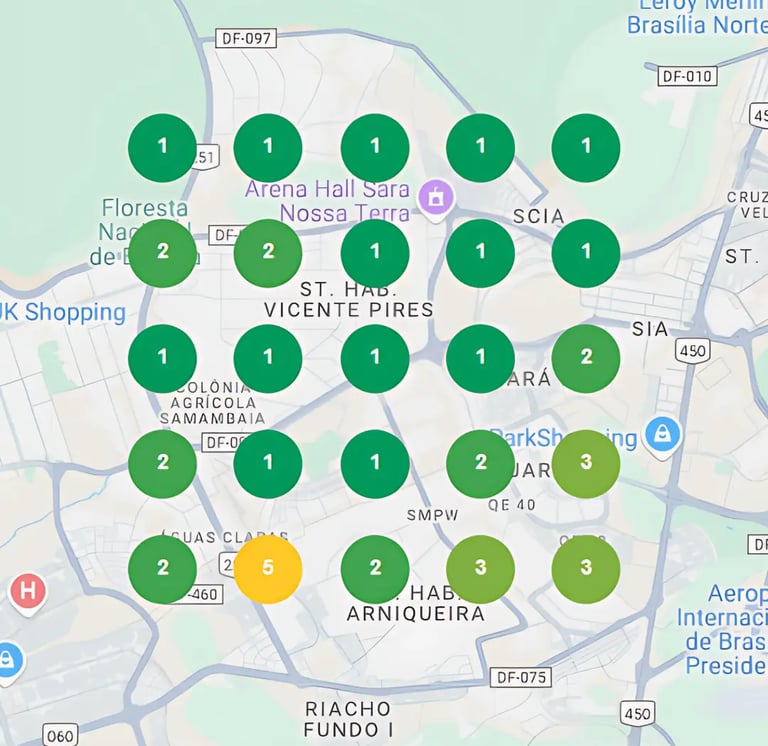
Task: Click the SIA district label
Action: (650, 329)
